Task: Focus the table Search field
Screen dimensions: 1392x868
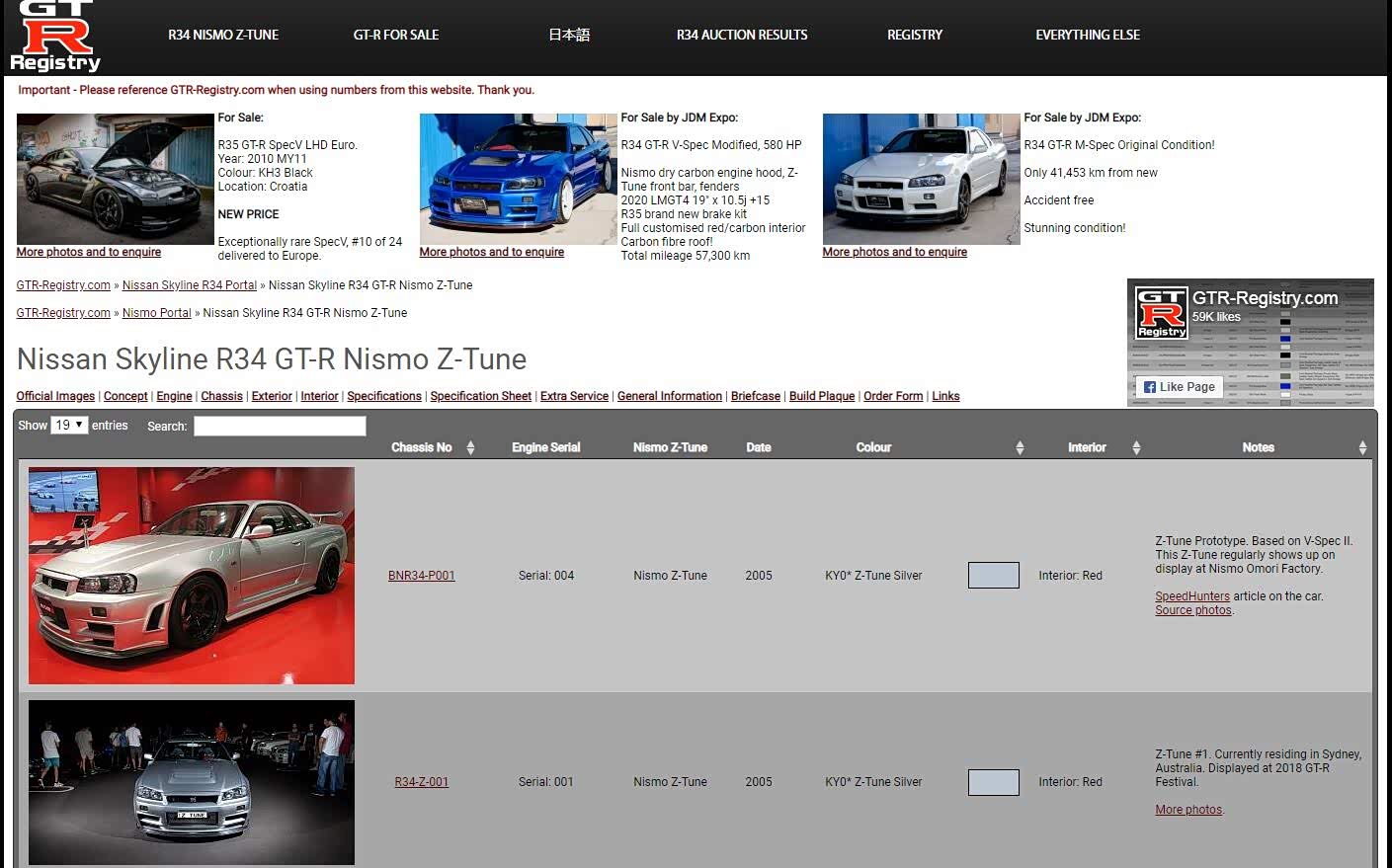Action: pyautogui.click(x=280, y=427)
